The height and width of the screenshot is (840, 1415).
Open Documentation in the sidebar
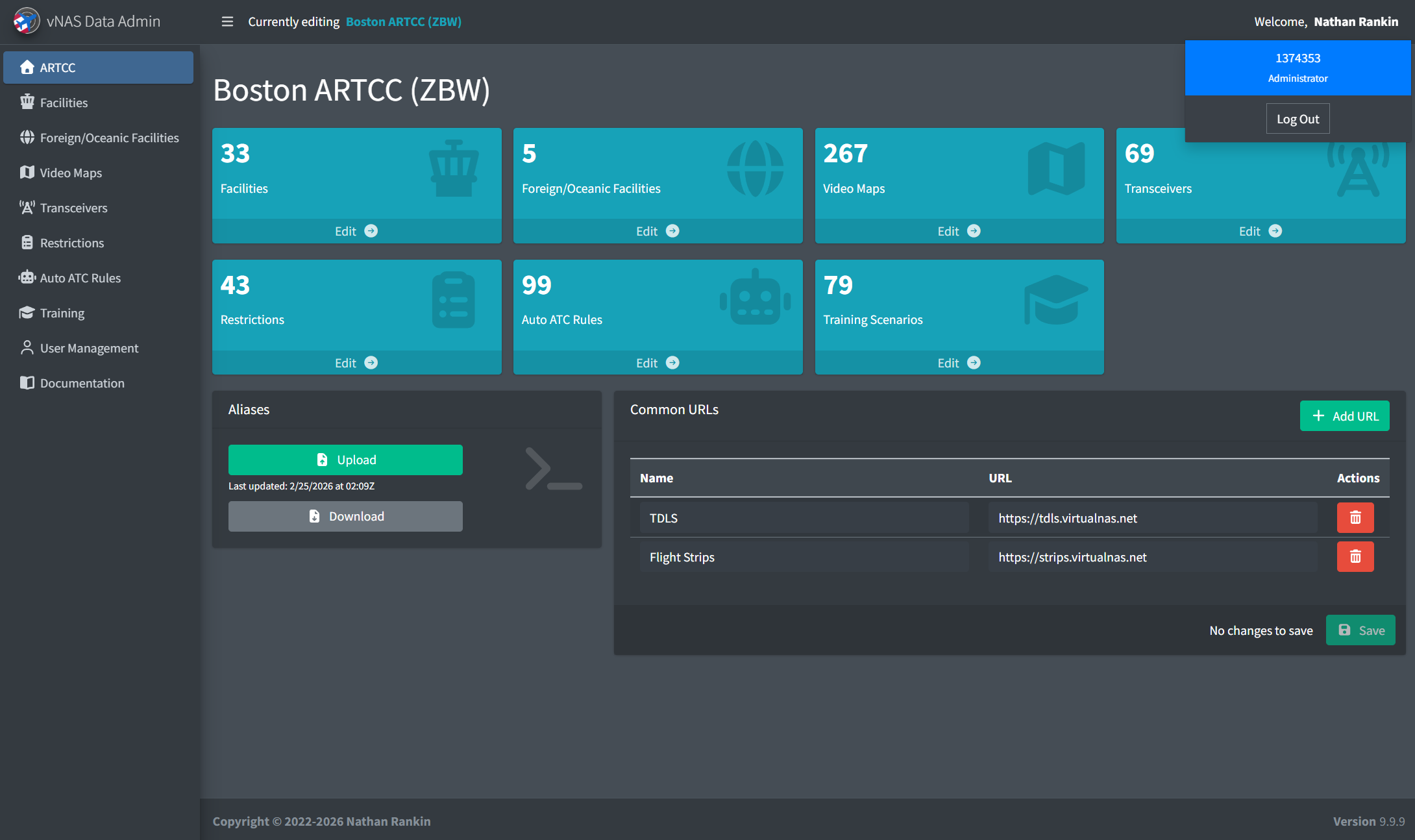tap(99, 383)
